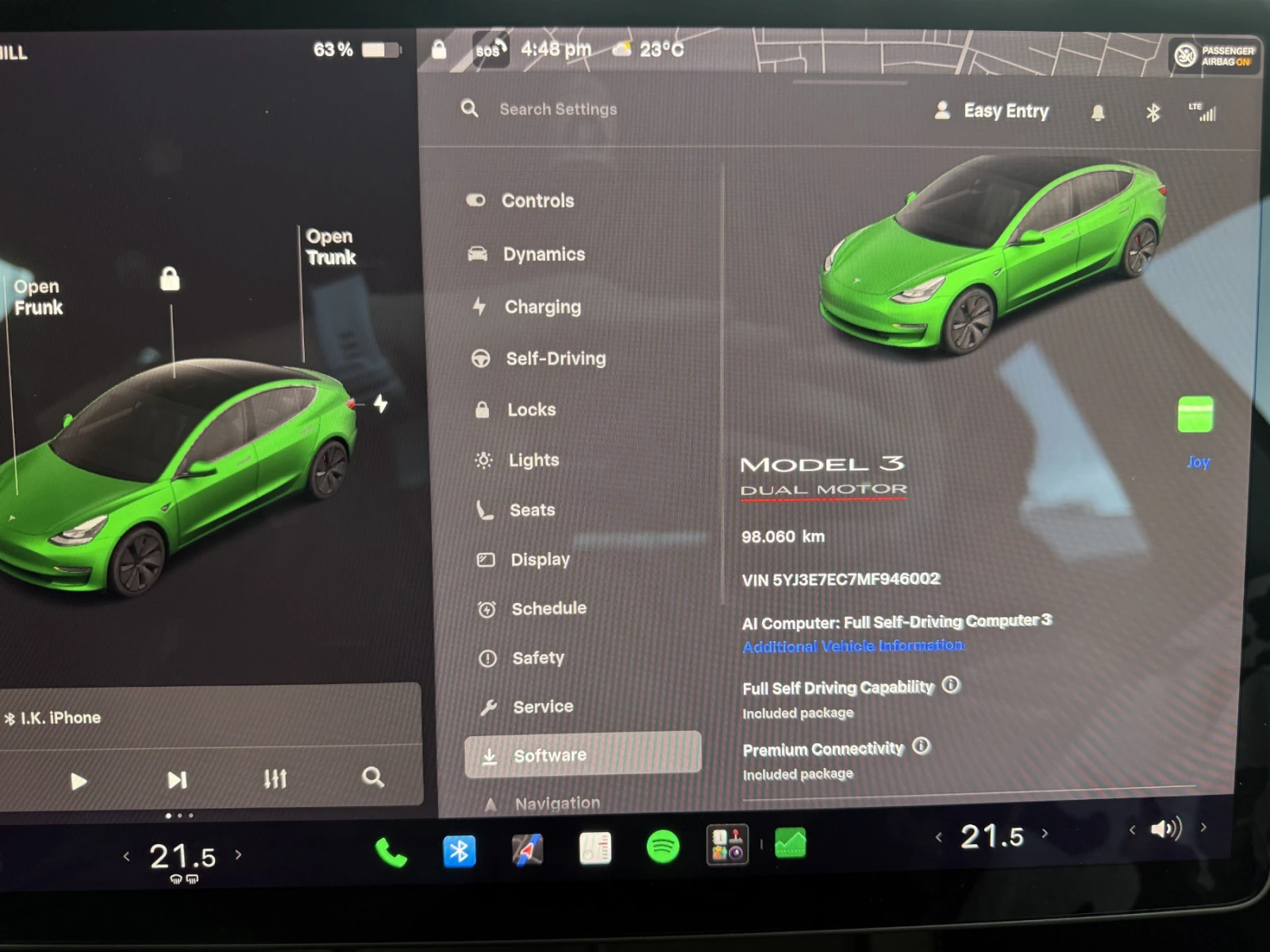Tap the volume speaker icon

click(1166, 829)
